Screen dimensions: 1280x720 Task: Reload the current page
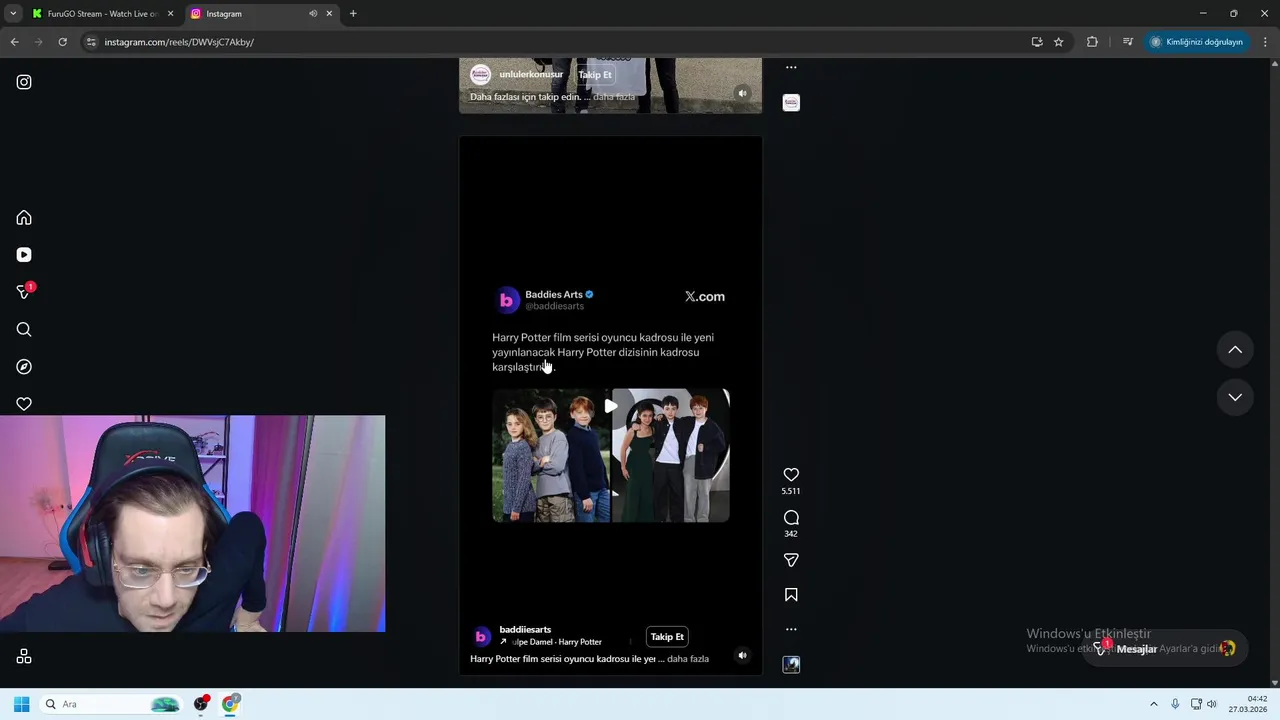pos(62,42)
